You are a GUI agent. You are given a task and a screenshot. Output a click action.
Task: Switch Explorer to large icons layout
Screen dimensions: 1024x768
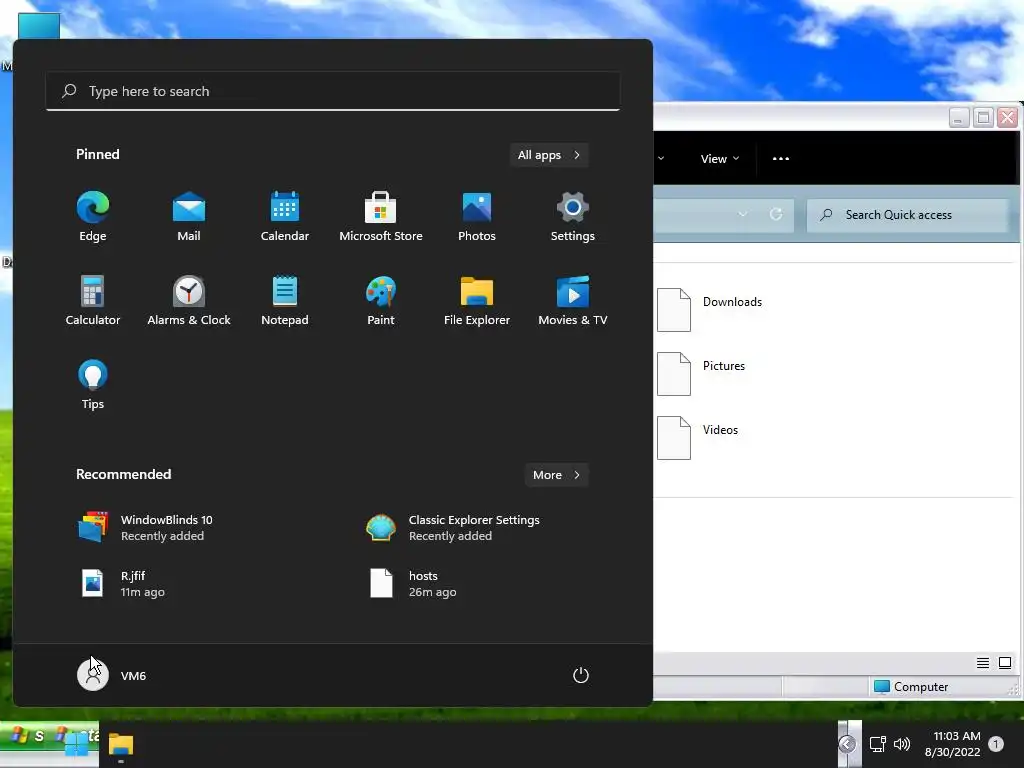(x=1005, y=663)
